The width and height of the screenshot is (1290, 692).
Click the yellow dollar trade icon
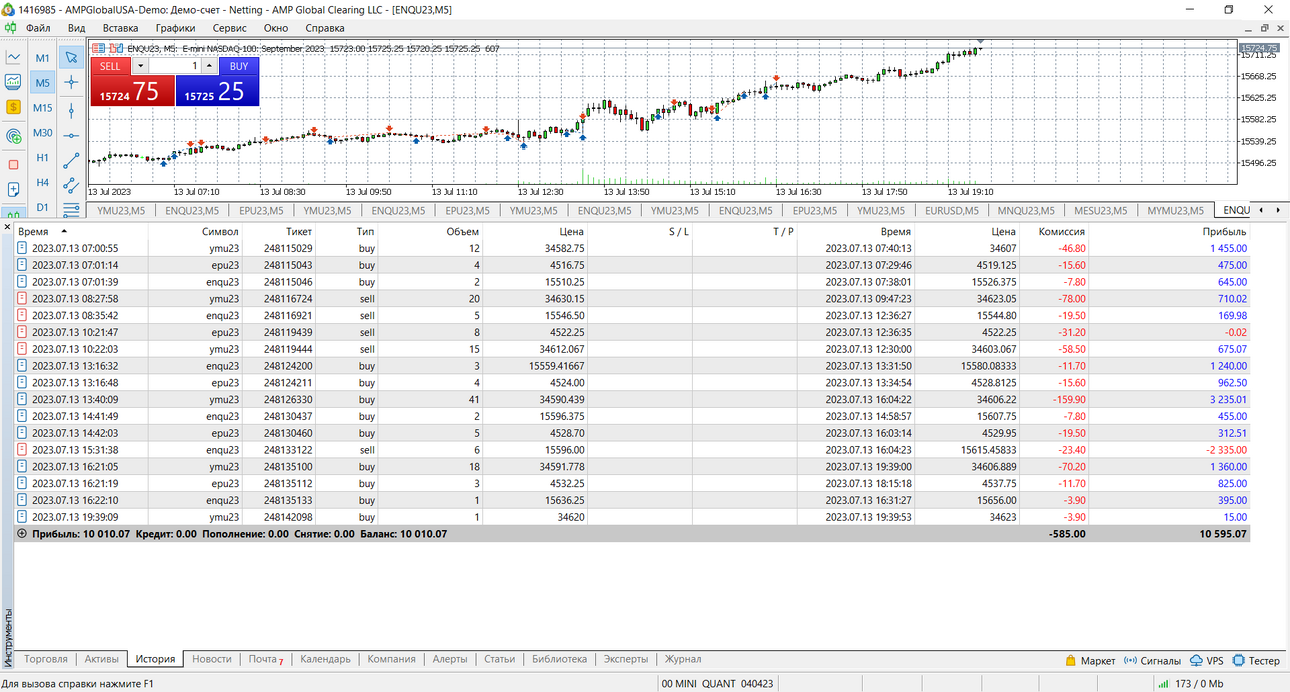[13, 107]
